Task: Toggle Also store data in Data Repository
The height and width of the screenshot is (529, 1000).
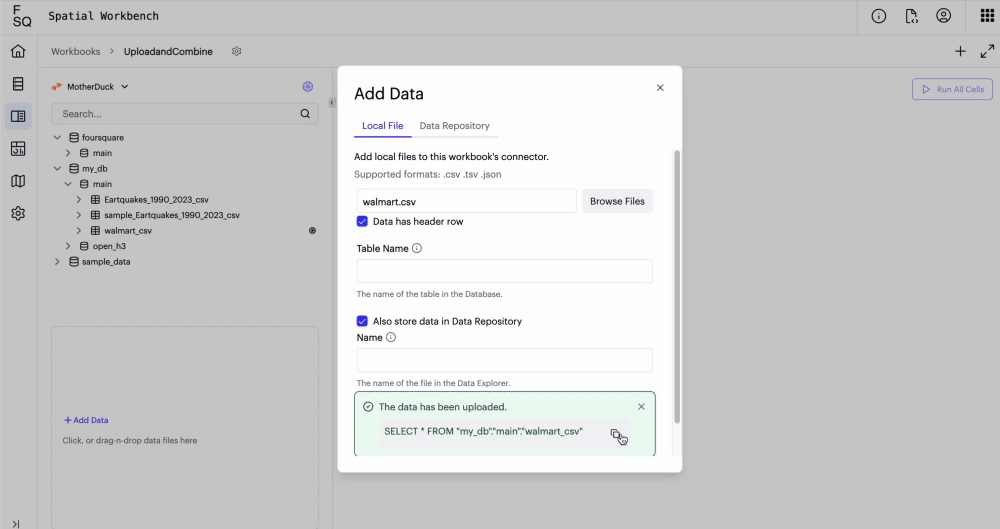Action: pos(362,321)
